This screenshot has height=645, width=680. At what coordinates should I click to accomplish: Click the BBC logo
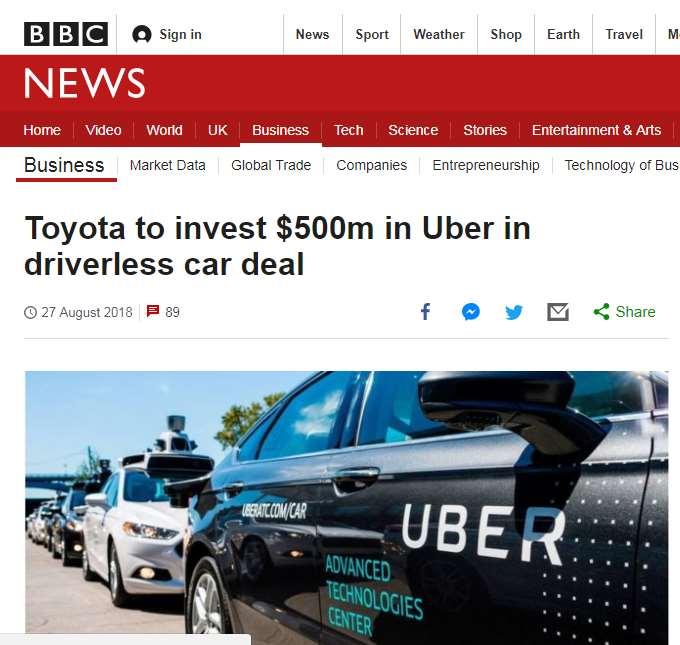click(66, 34)
